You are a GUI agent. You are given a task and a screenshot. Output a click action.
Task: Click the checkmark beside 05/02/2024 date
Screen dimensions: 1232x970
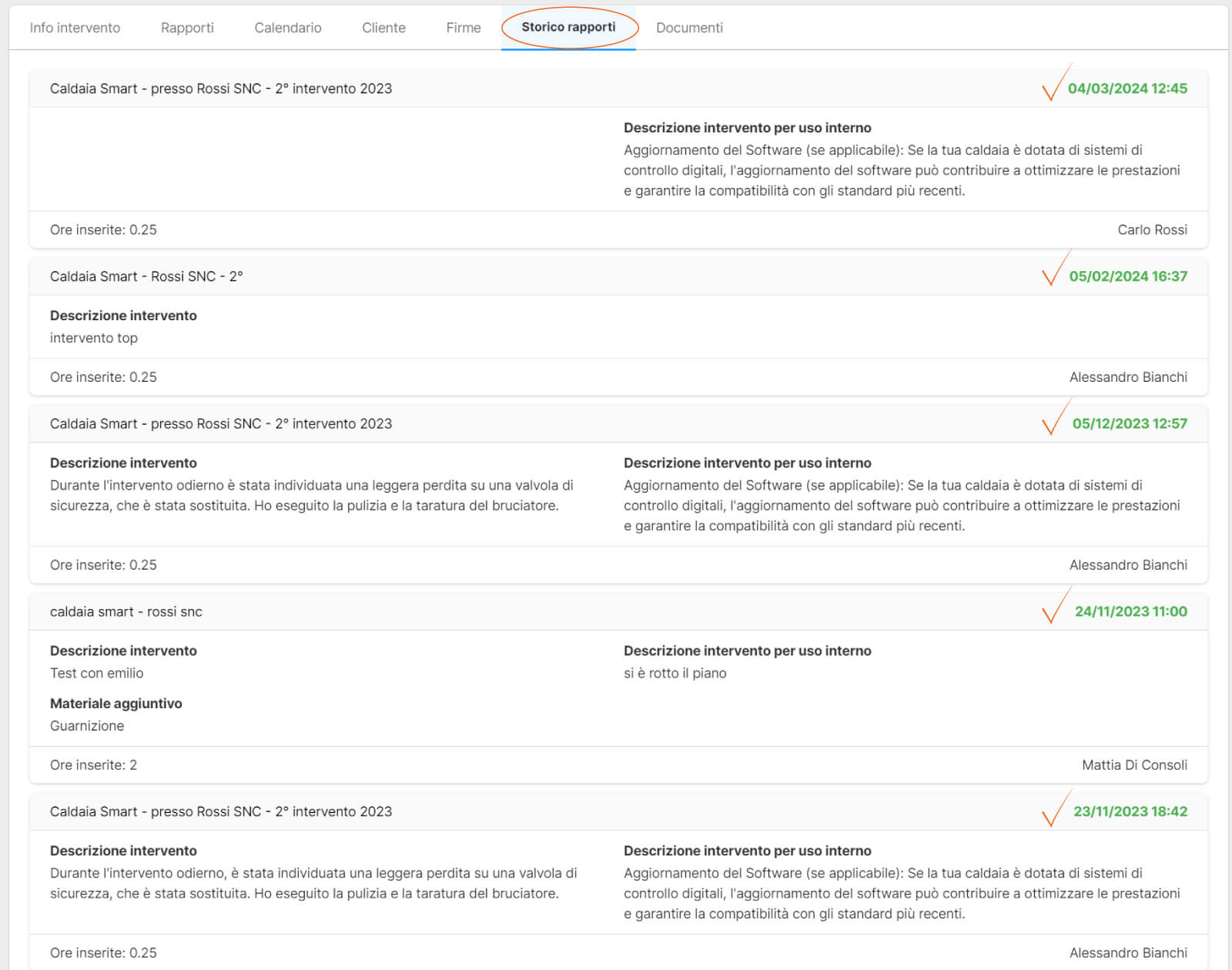1053,270
